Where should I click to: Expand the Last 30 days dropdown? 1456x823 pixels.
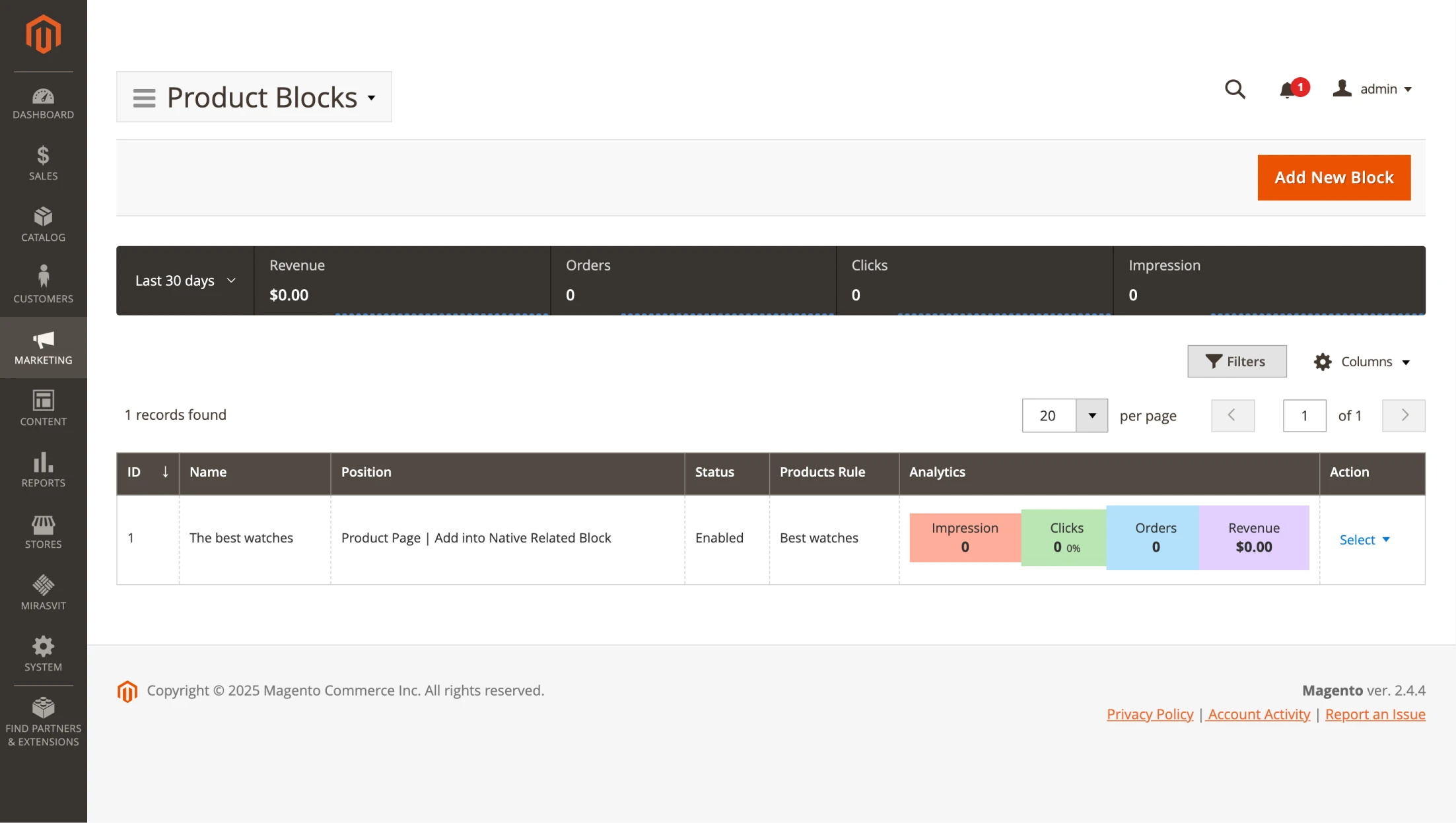pyautogui.click(x=185, y=280)
